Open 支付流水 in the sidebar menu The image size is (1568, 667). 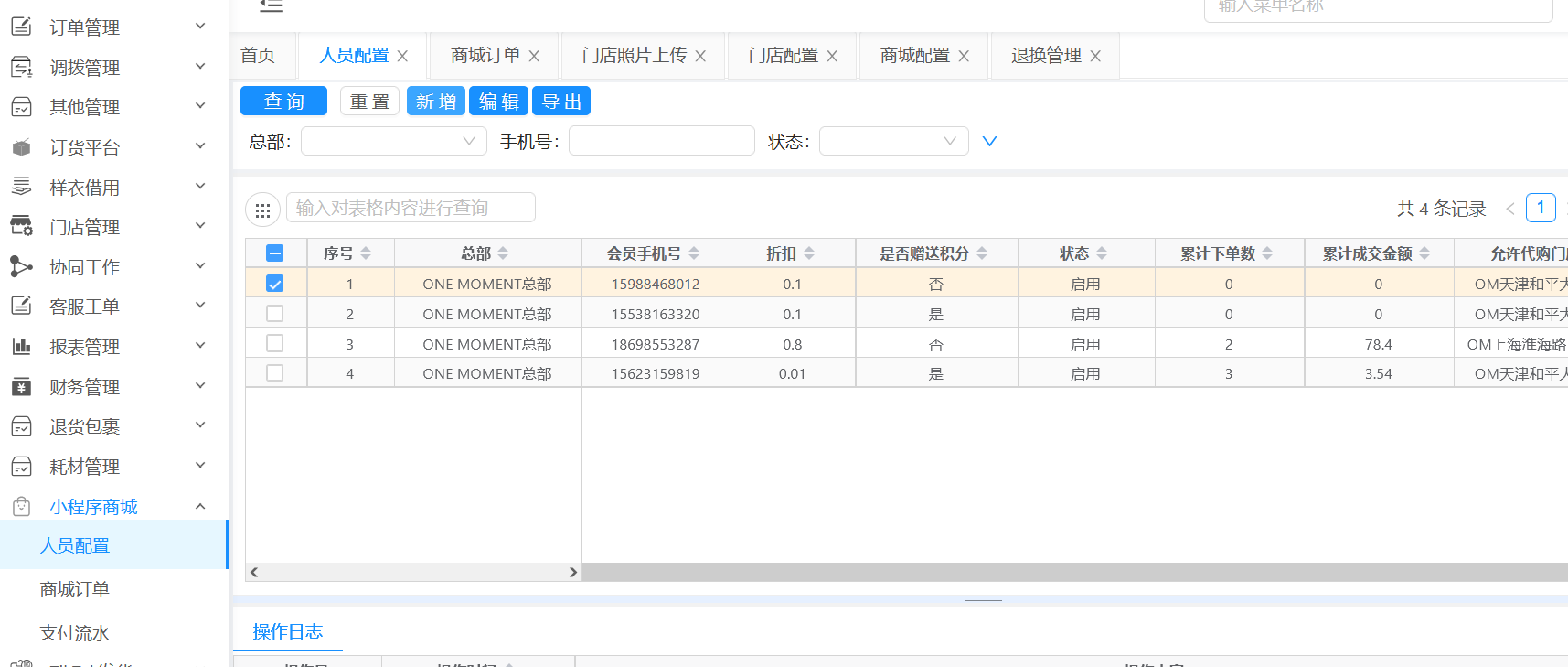pyautogui.click(x=75, y=633)
